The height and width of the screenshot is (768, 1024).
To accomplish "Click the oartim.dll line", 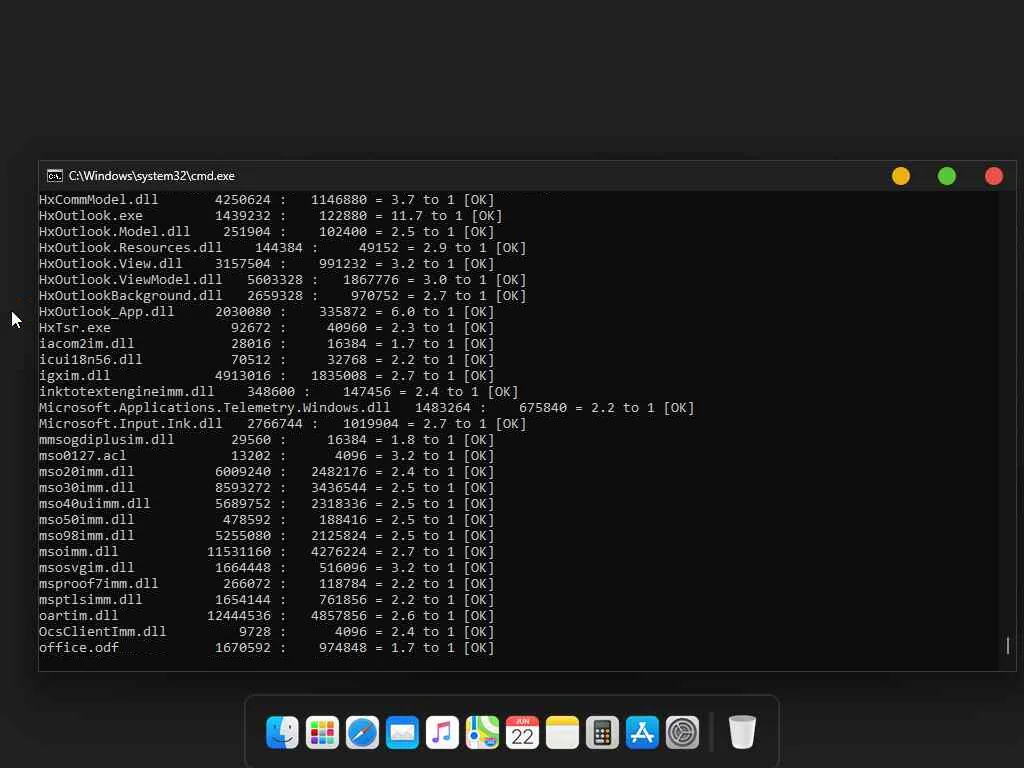I will [x=266, y=616].
